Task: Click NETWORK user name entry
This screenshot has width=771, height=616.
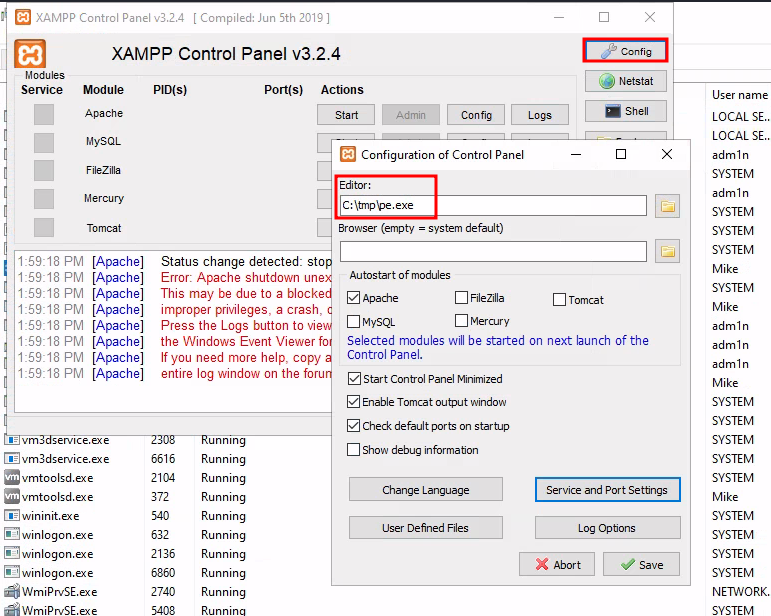Action: pyautogui.click(x=740, y=591)
